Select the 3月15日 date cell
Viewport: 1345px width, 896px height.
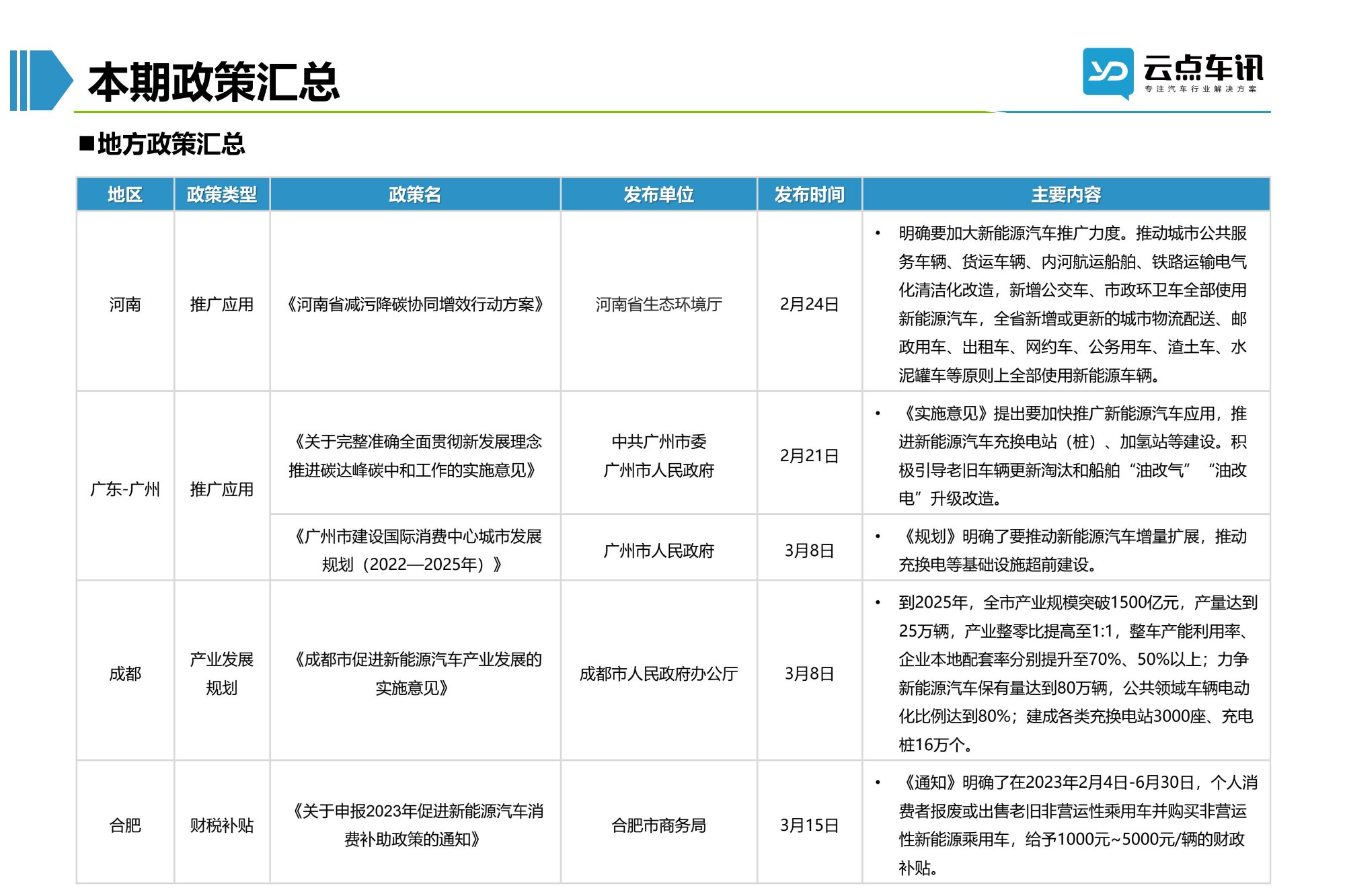coord(810,825)
